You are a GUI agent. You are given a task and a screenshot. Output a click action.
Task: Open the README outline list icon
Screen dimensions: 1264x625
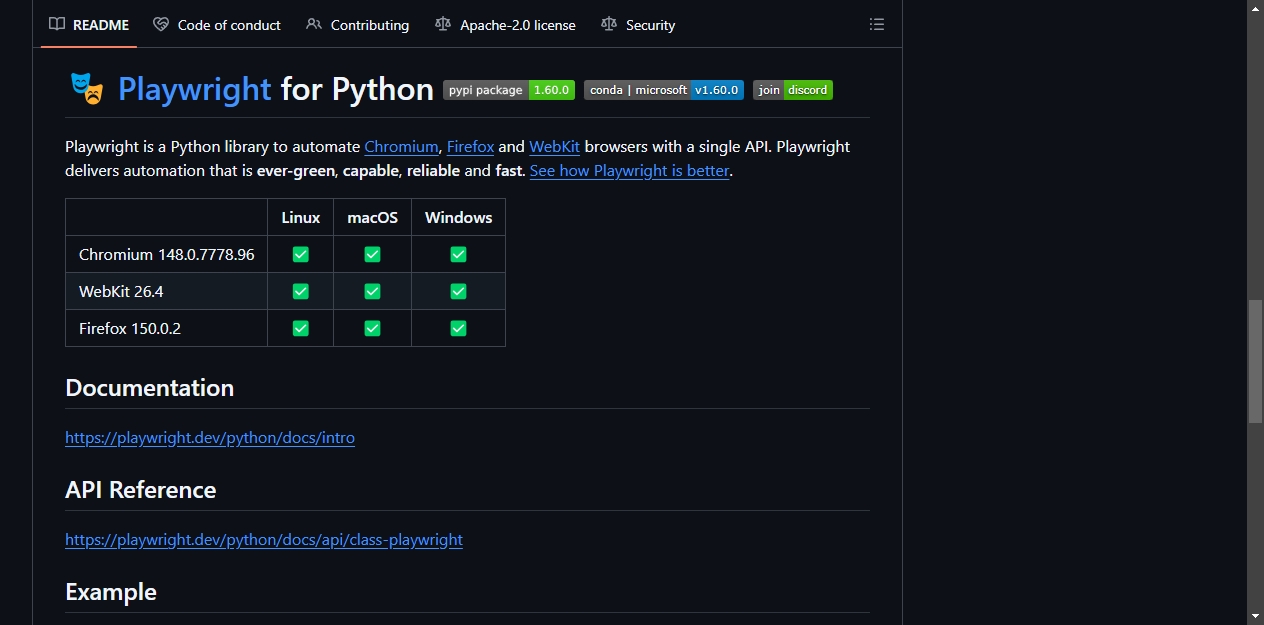[x=877, y=24]
